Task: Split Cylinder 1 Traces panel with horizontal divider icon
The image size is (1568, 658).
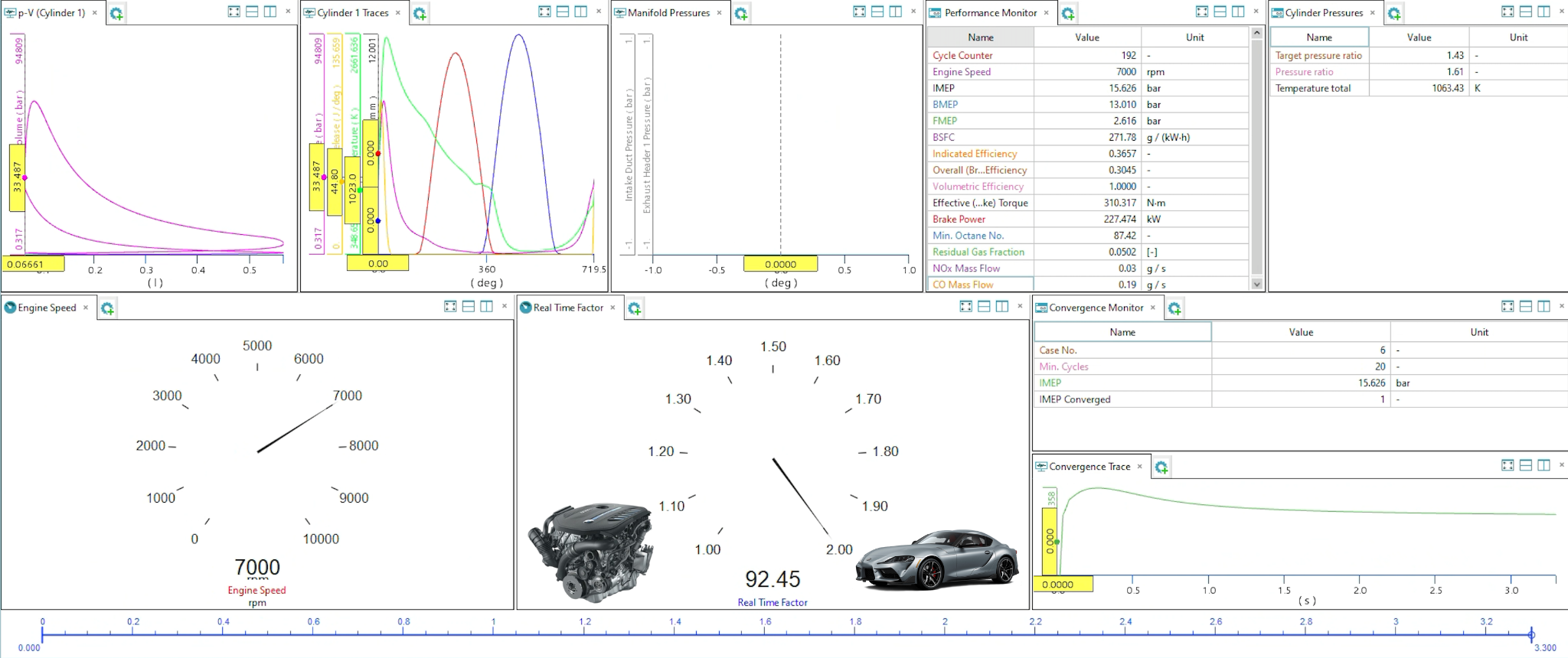Action: point(563,11)
